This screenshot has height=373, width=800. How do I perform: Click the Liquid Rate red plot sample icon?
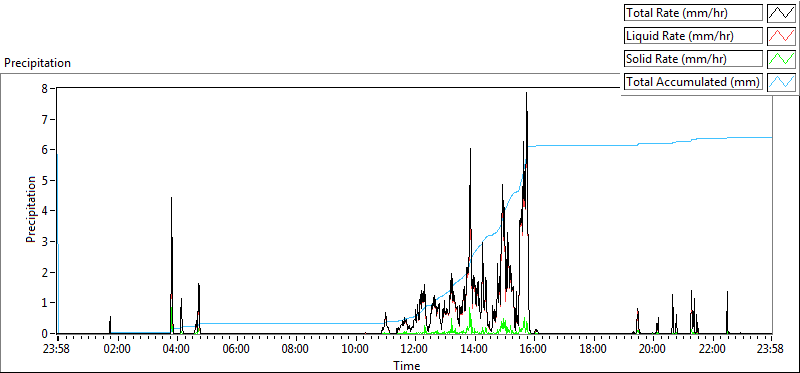coord(782,35)
